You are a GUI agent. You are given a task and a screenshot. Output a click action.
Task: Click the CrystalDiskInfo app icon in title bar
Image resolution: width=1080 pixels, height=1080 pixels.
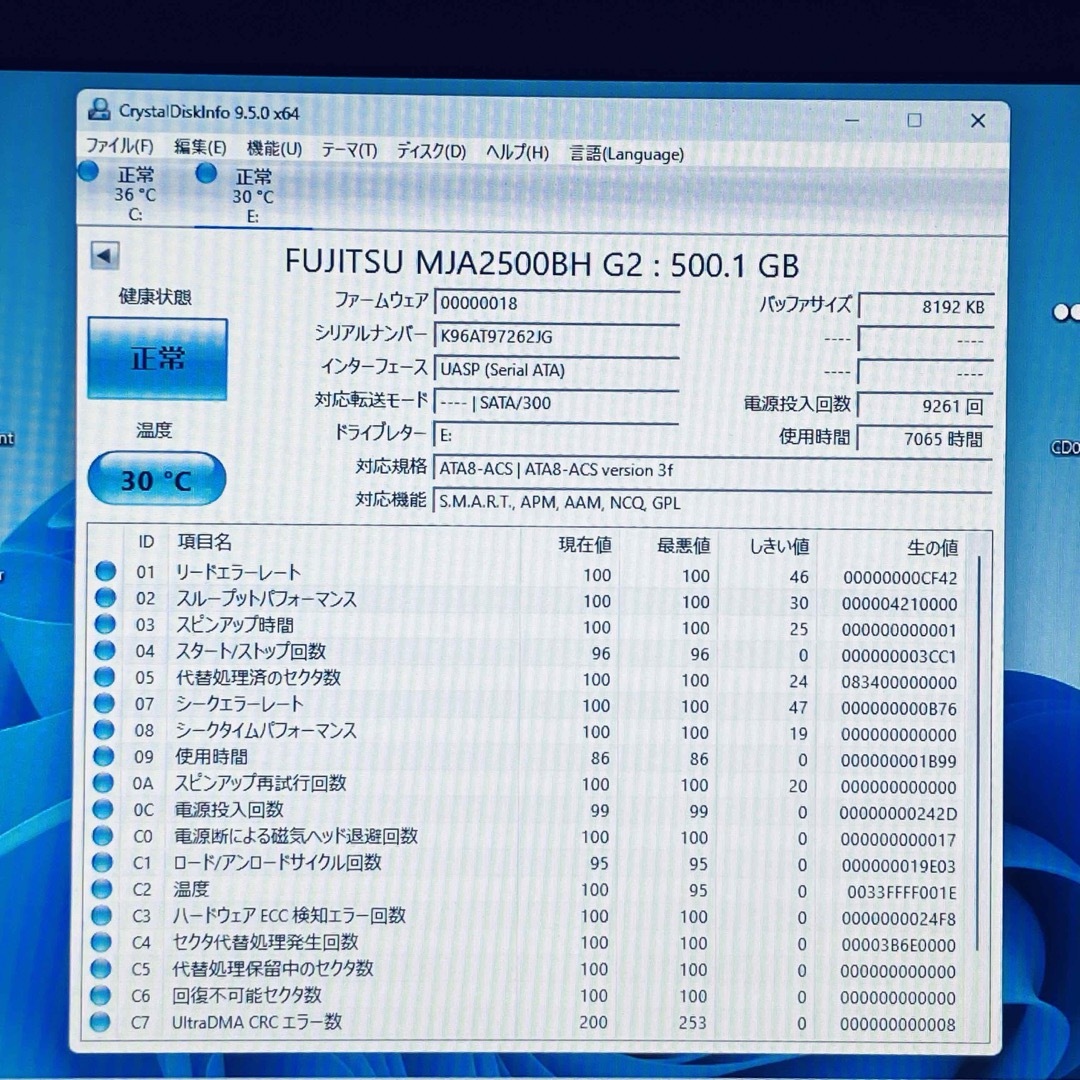pyautogui.click(x=100, y=110)
